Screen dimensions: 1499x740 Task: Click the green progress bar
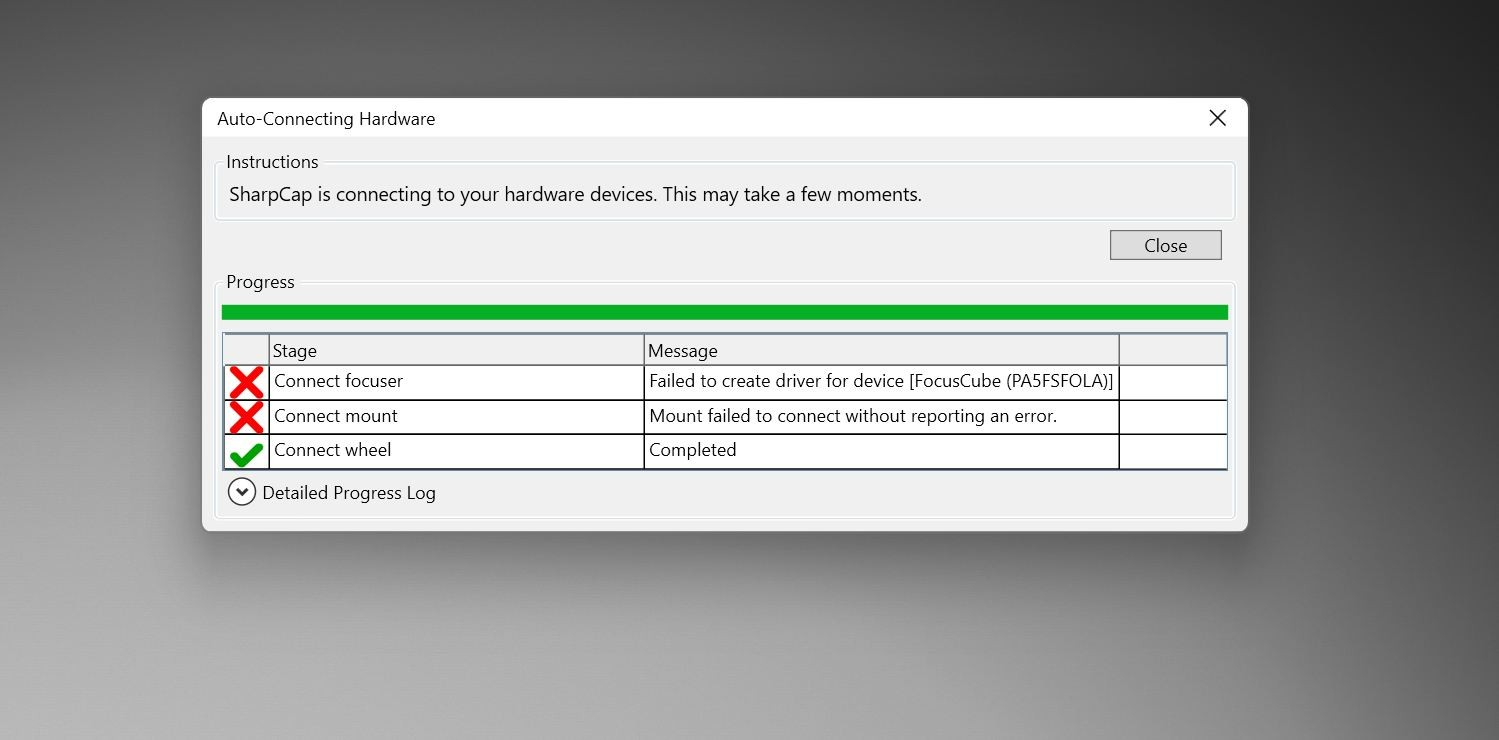pyautogui.click(x=724, y=311)
